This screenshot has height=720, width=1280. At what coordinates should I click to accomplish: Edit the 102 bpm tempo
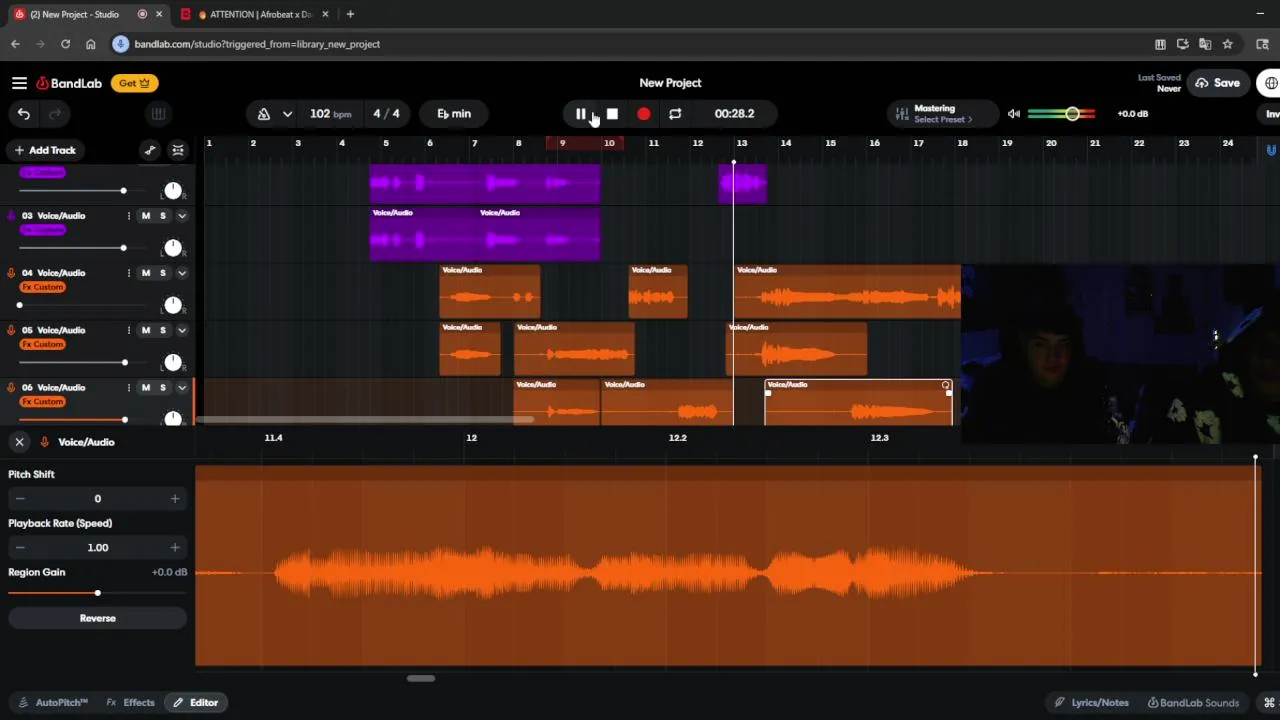330,114
